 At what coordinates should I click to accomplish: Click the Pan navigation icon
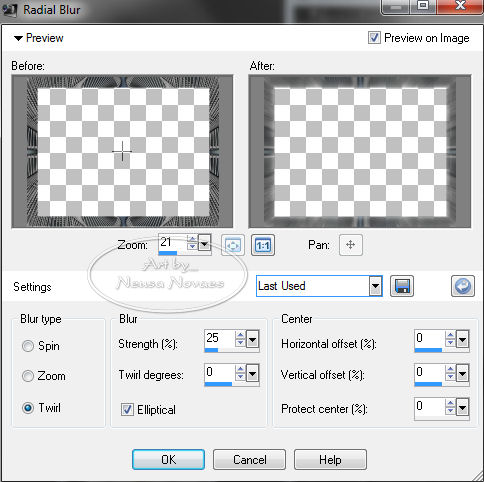point(351,245)
